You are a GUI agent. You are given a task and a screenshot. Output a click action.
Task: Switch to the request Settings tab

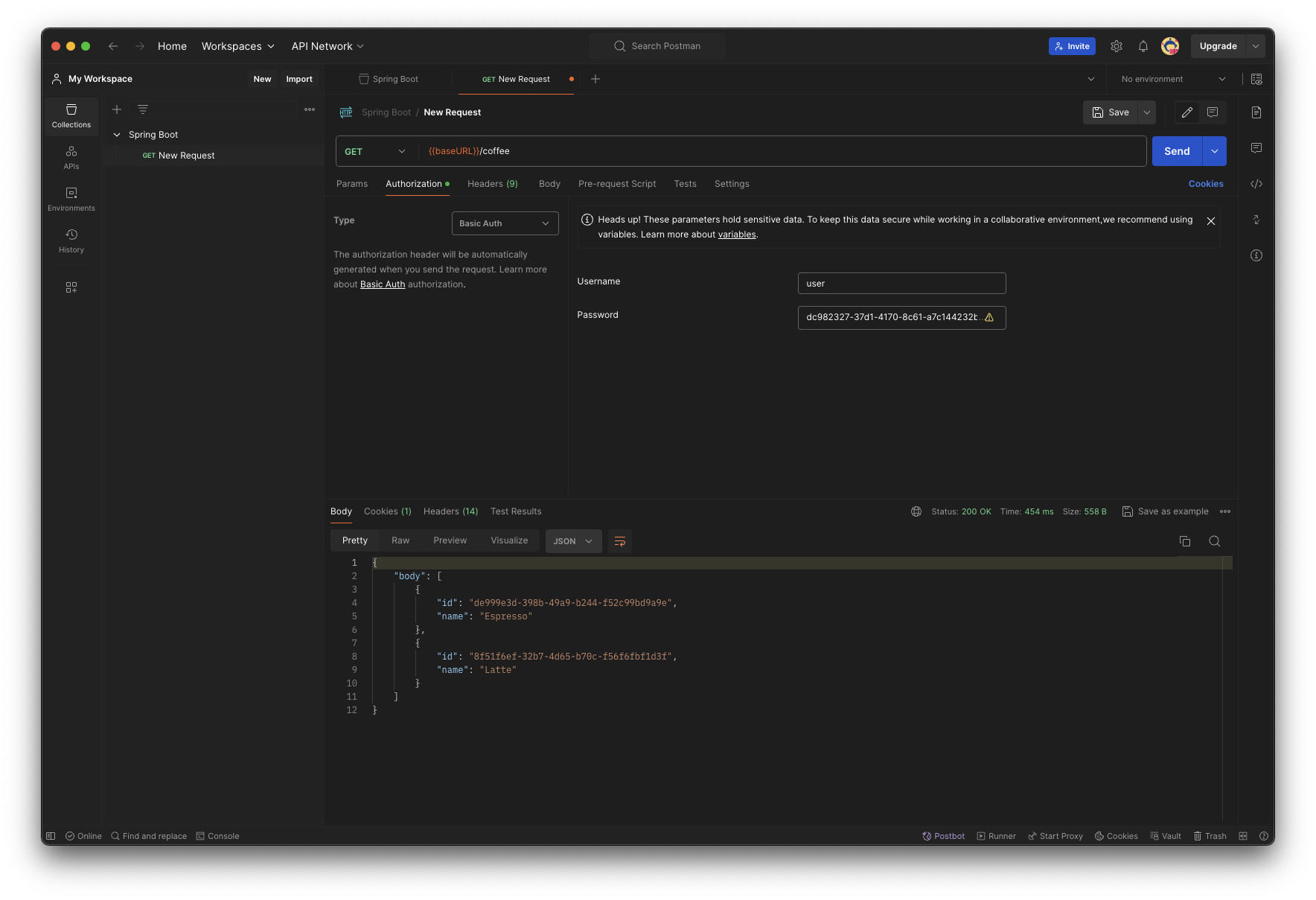(x=732, y=184)
